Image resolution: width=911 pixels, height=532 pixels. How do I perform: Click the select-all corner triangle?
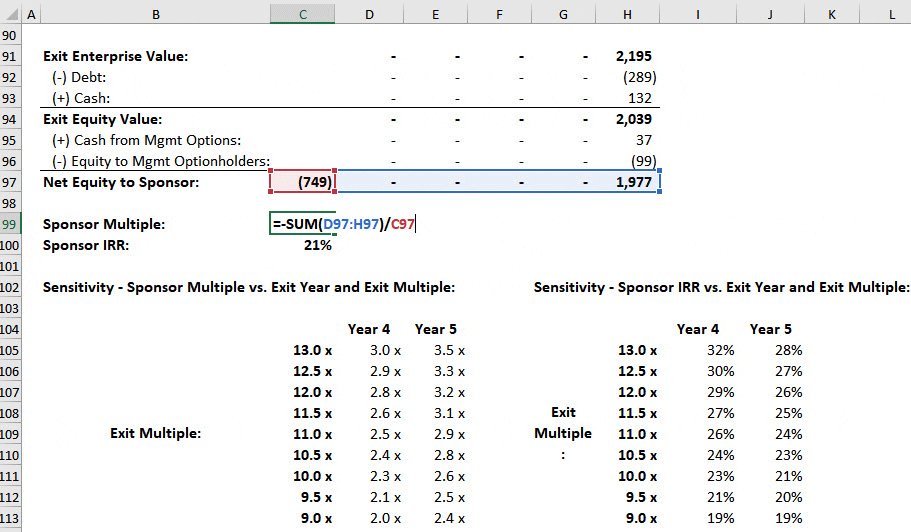[x=10, y=15]
